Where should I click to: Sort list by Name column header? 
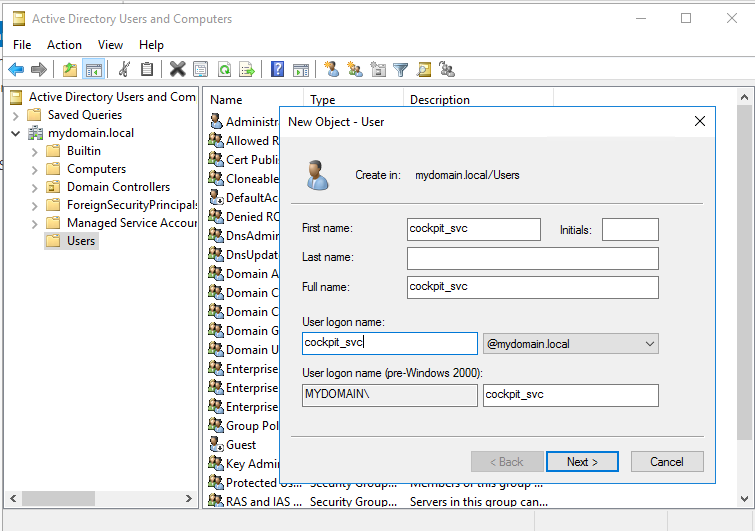pos(253,100)
